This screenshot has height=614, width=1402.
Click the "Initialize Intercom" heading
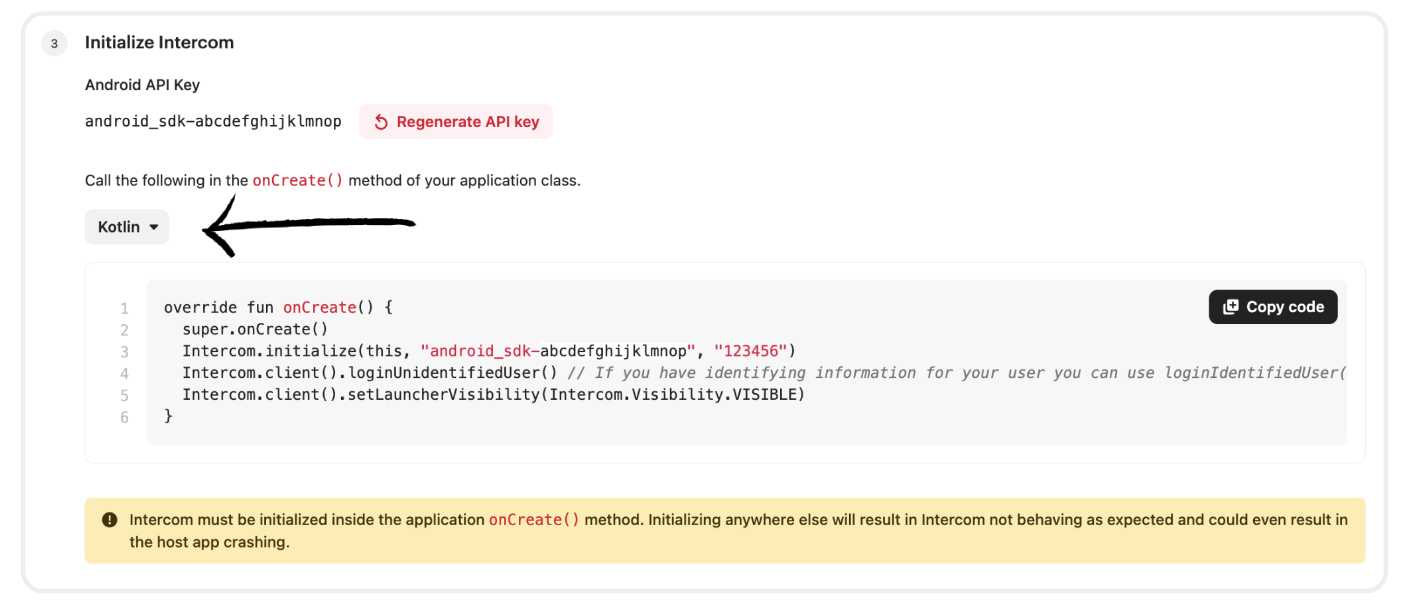point(159,43)
